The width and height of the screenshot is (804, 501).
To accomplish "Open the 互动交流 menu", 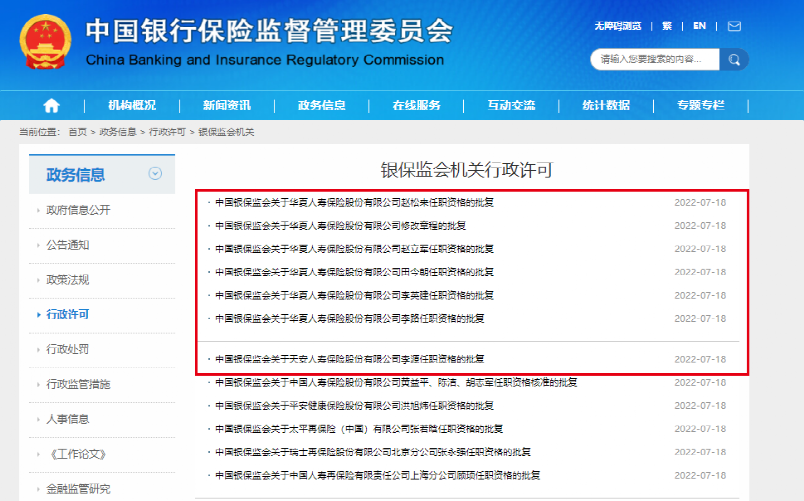I will pyautogui.click(x=511, y=105).
